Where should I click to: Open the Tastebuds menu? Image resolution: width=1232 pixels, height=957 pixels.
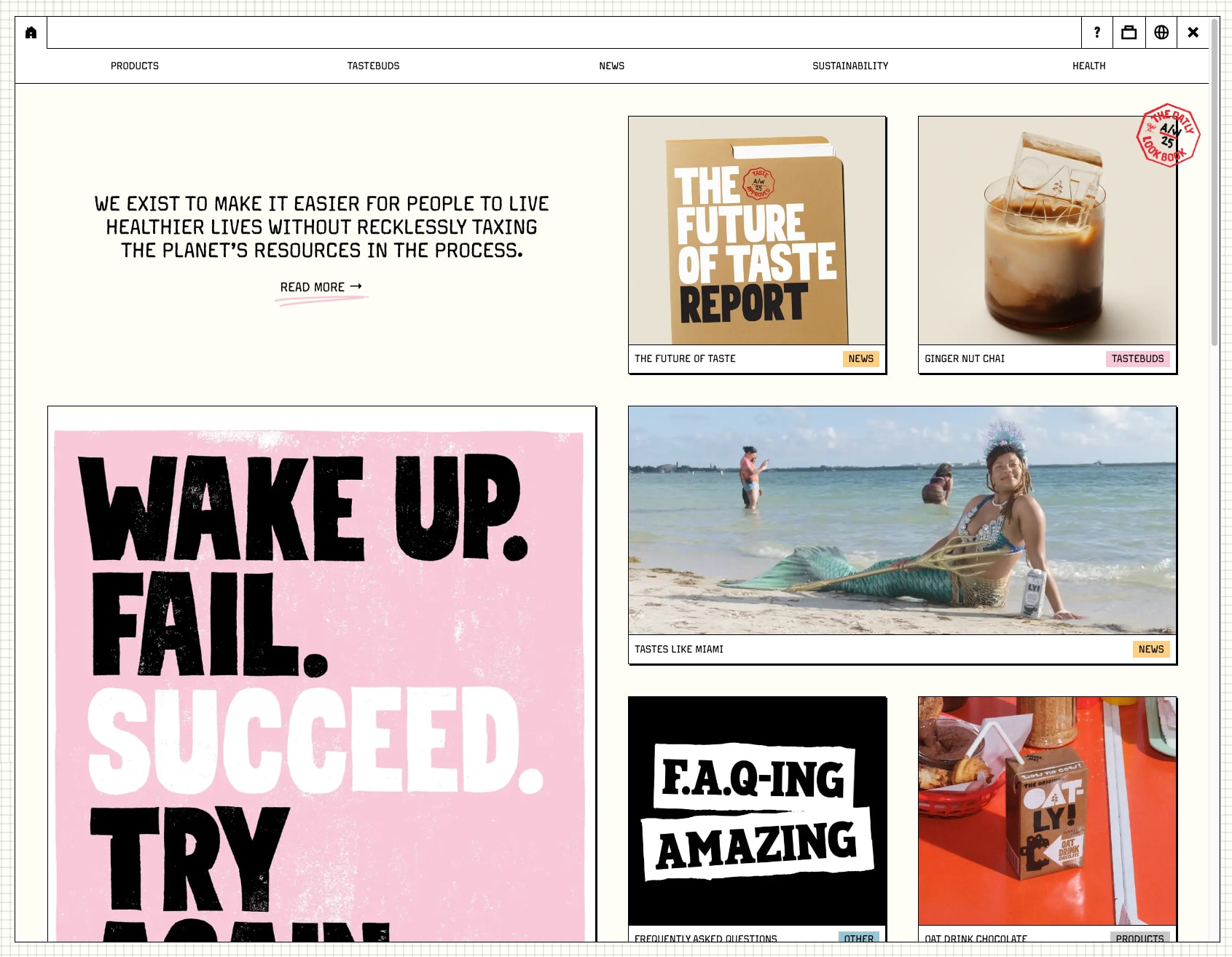[373, 66]
